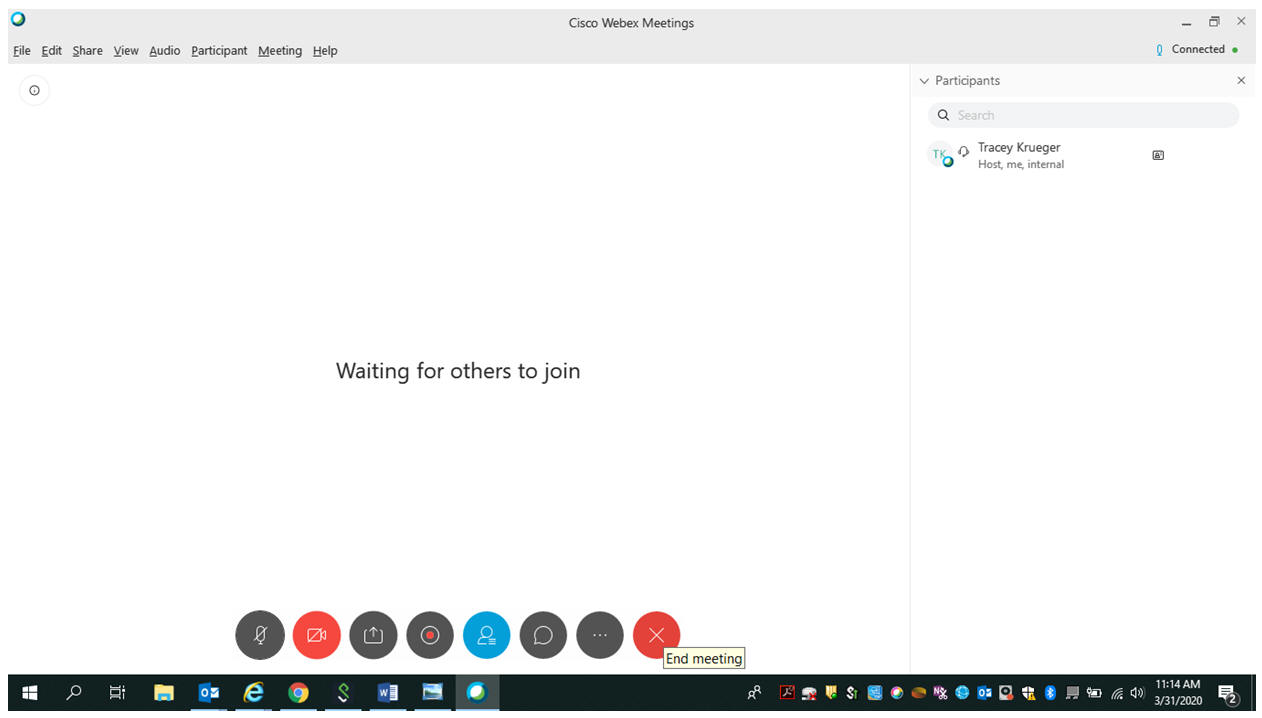Toggle the Participants panel button
The image size is (1262, 718).
coord(487,635)
